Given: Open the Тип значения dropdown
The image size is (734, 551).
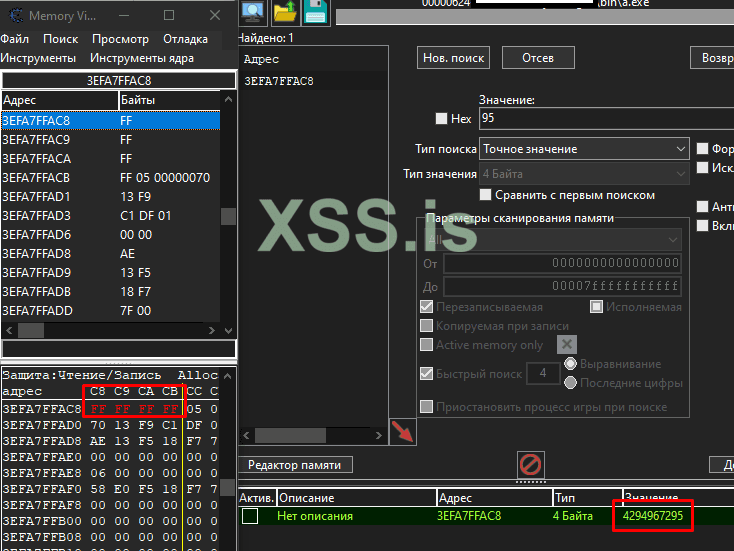Looking at the screenshot, I should [x=584, y=174].
